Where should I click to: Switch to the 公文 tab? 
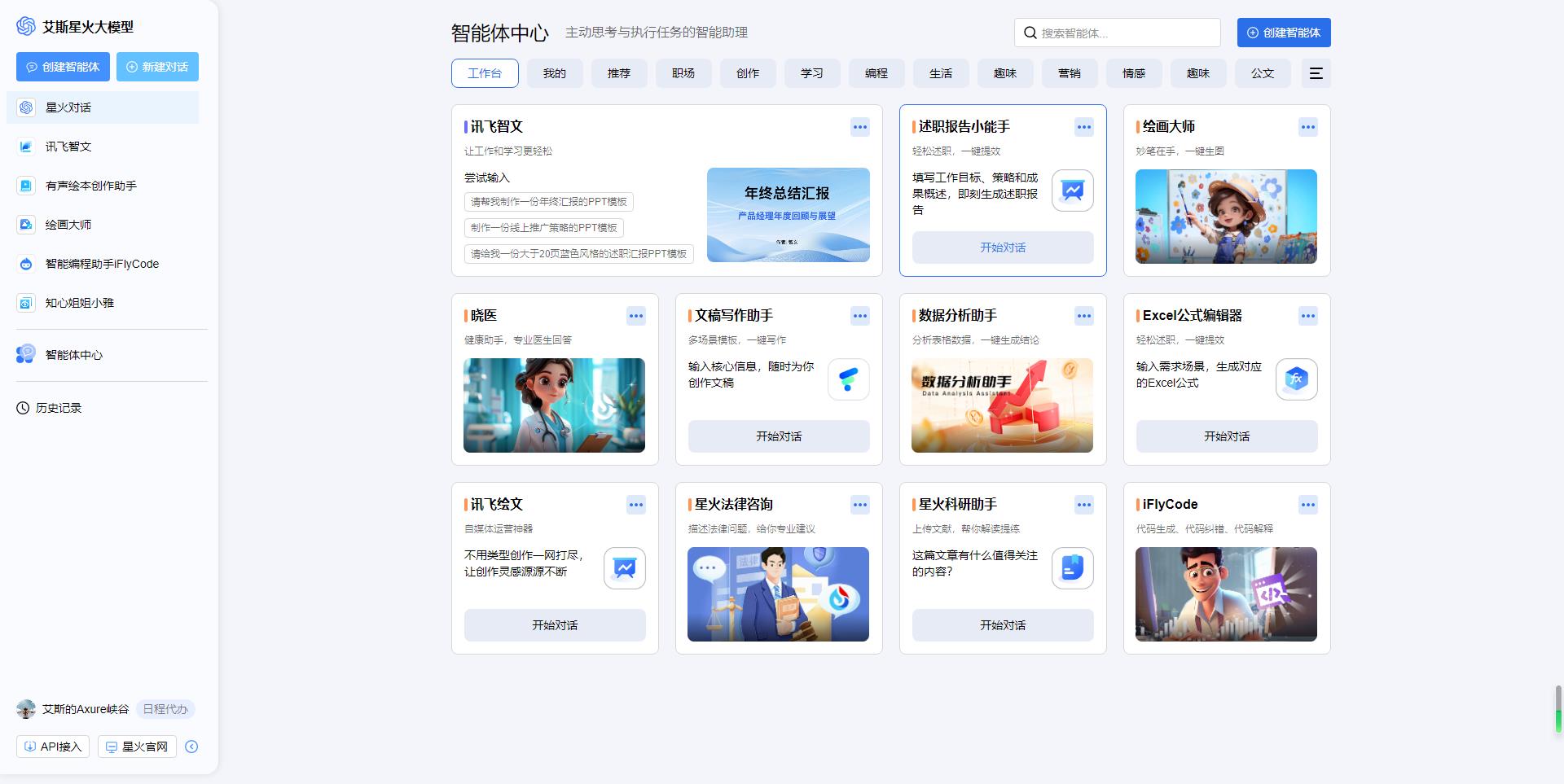click(x=1263, y=73)
